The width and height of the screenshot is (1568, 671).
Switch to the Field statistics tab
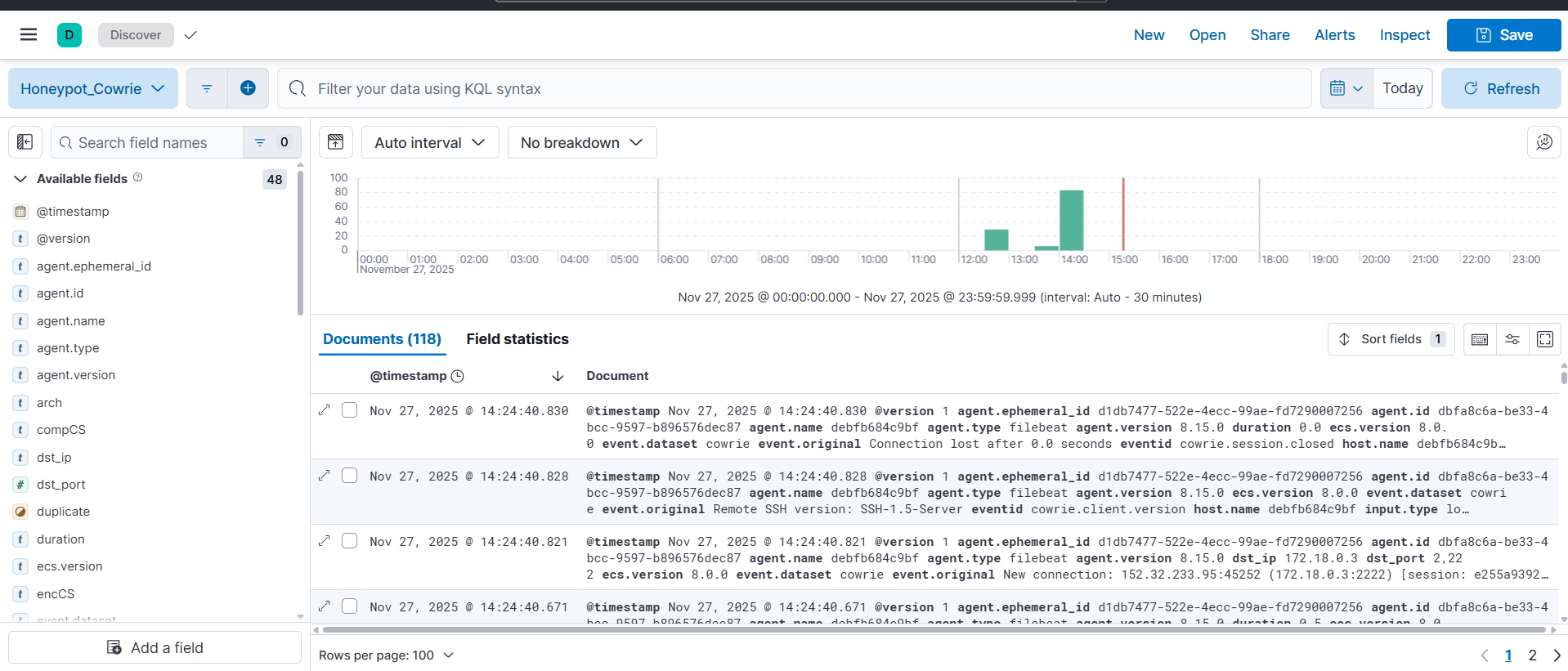tap(517, 339)
